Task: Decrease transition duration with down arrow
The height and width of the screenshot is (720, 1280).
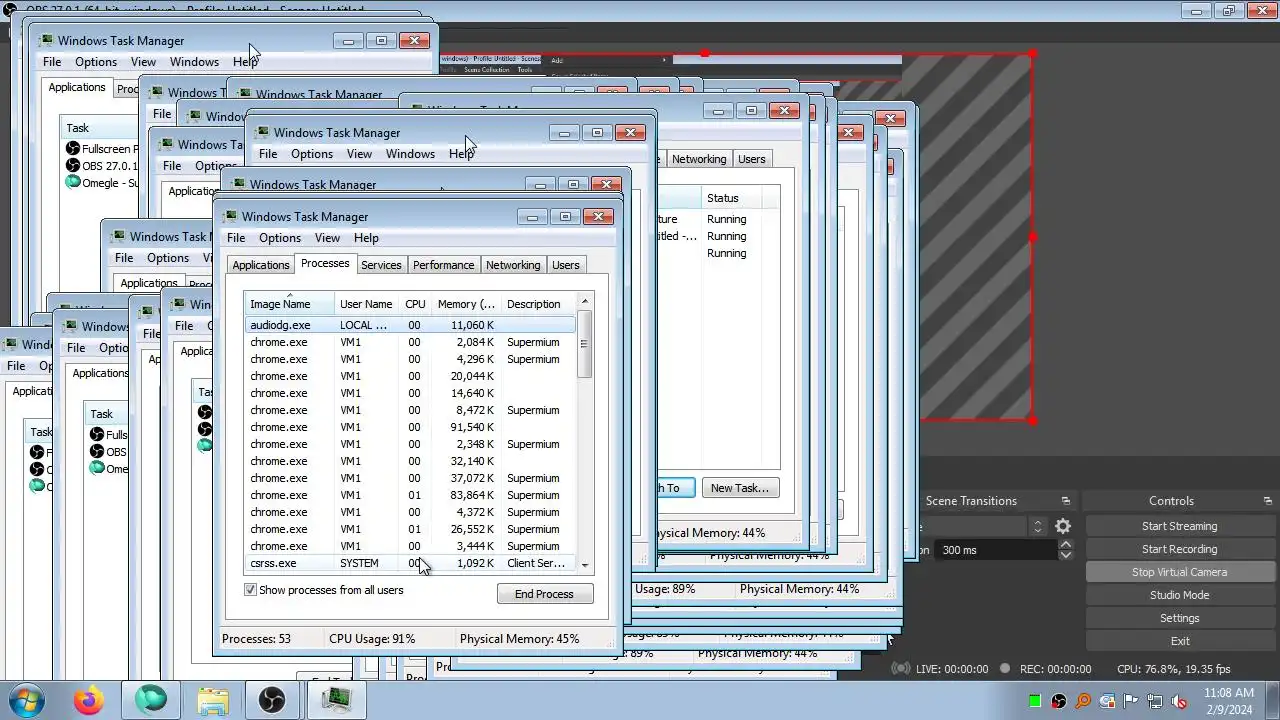Action: [1065, 555]
